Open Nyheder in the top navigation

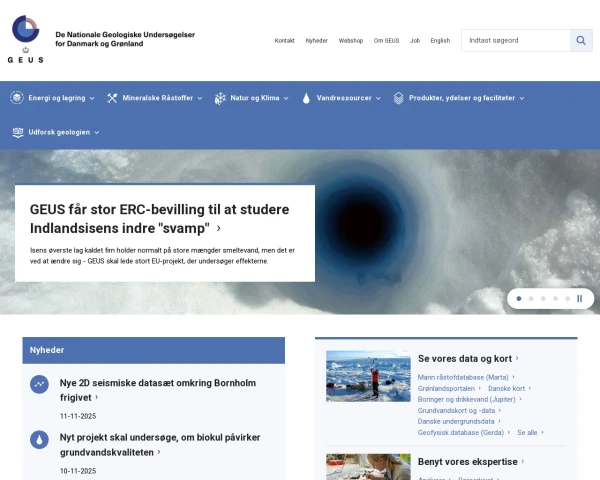point(316,41)
